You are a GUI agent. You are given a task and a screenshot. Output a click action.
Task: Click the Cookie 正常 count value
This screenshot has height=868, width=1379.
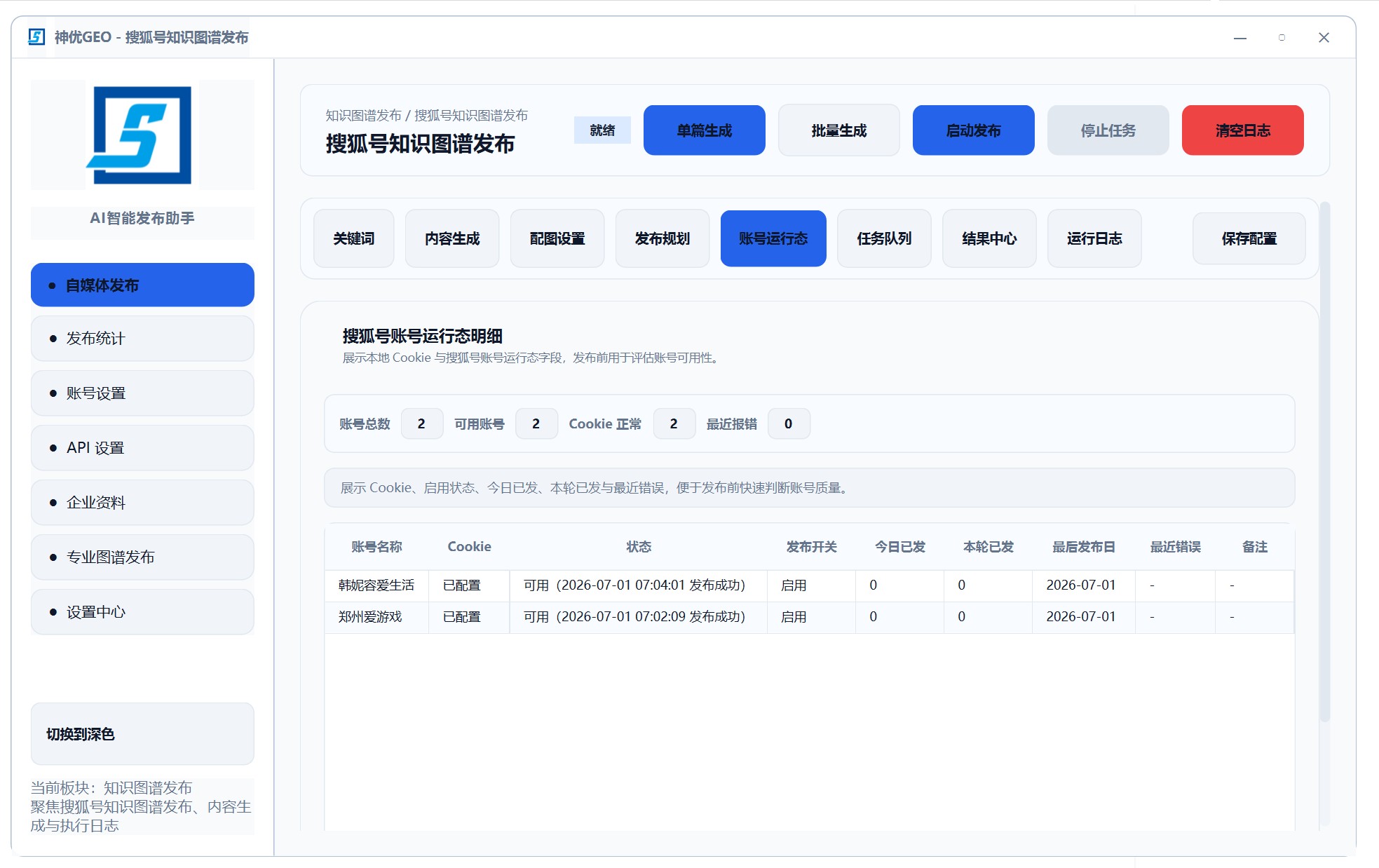coord(674,423)
